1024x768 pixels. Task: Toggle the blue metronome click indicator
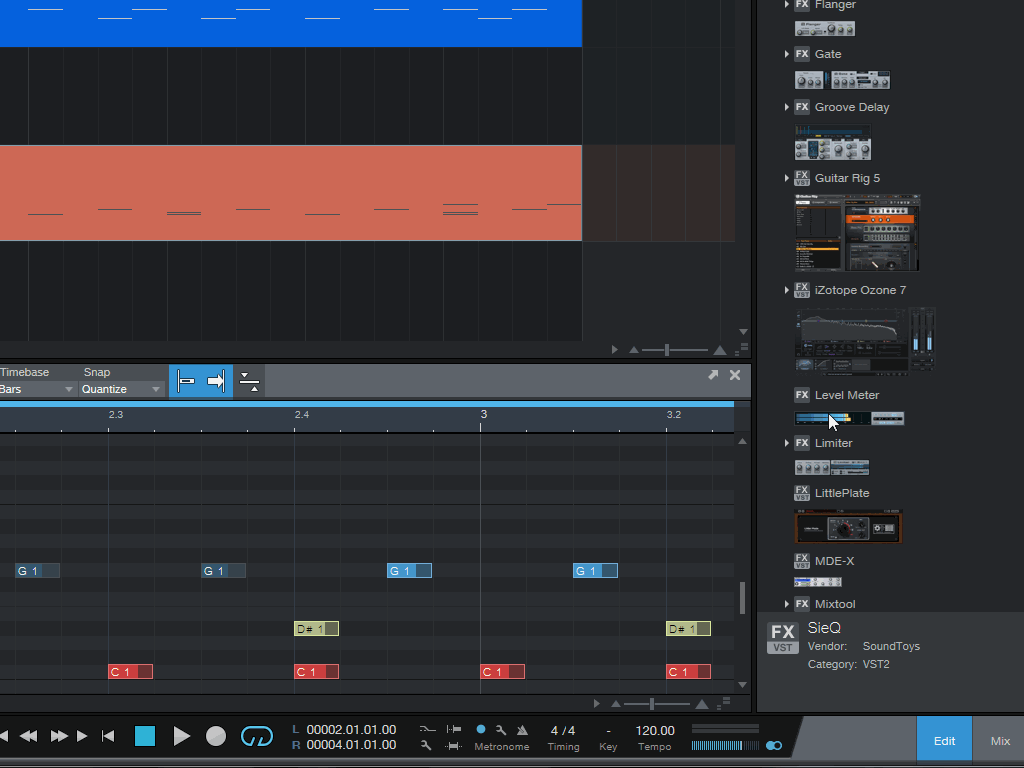tap(481, 729)
